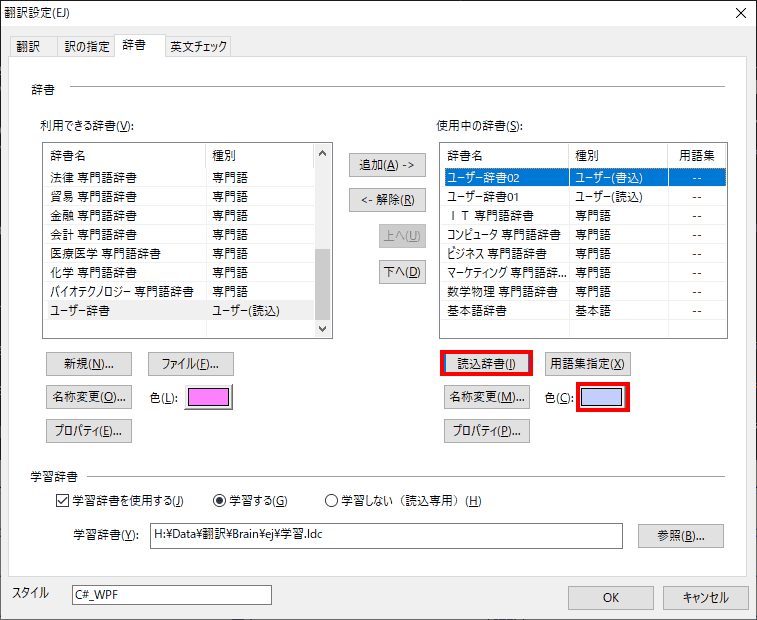Select 数学物理 専門語辞書 row
This screenshot has height=620, width=757.
point(584,292)
